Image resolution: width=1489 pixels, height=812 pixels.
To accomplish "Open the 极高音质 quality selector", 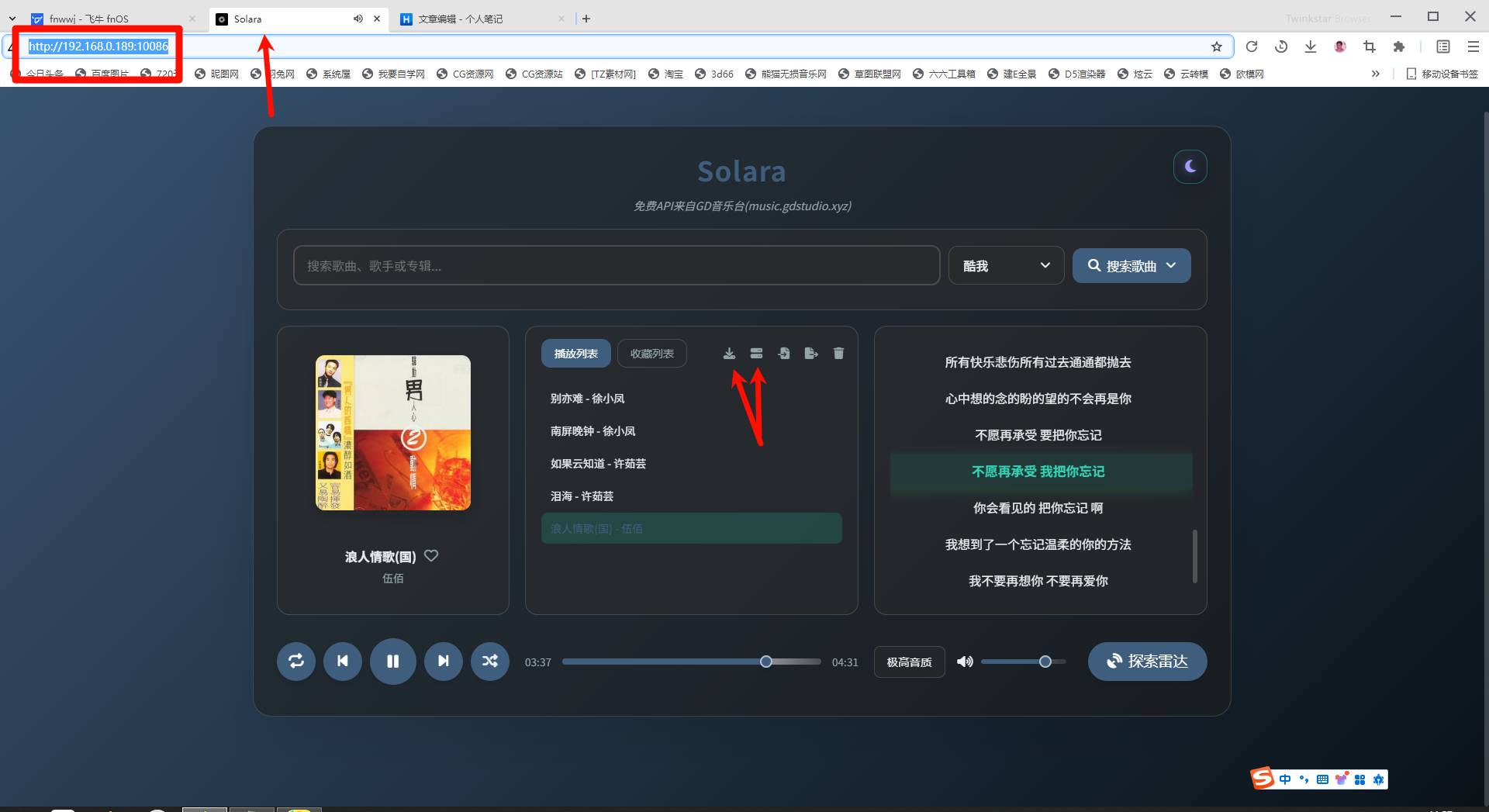I will (x=910, y=662).
